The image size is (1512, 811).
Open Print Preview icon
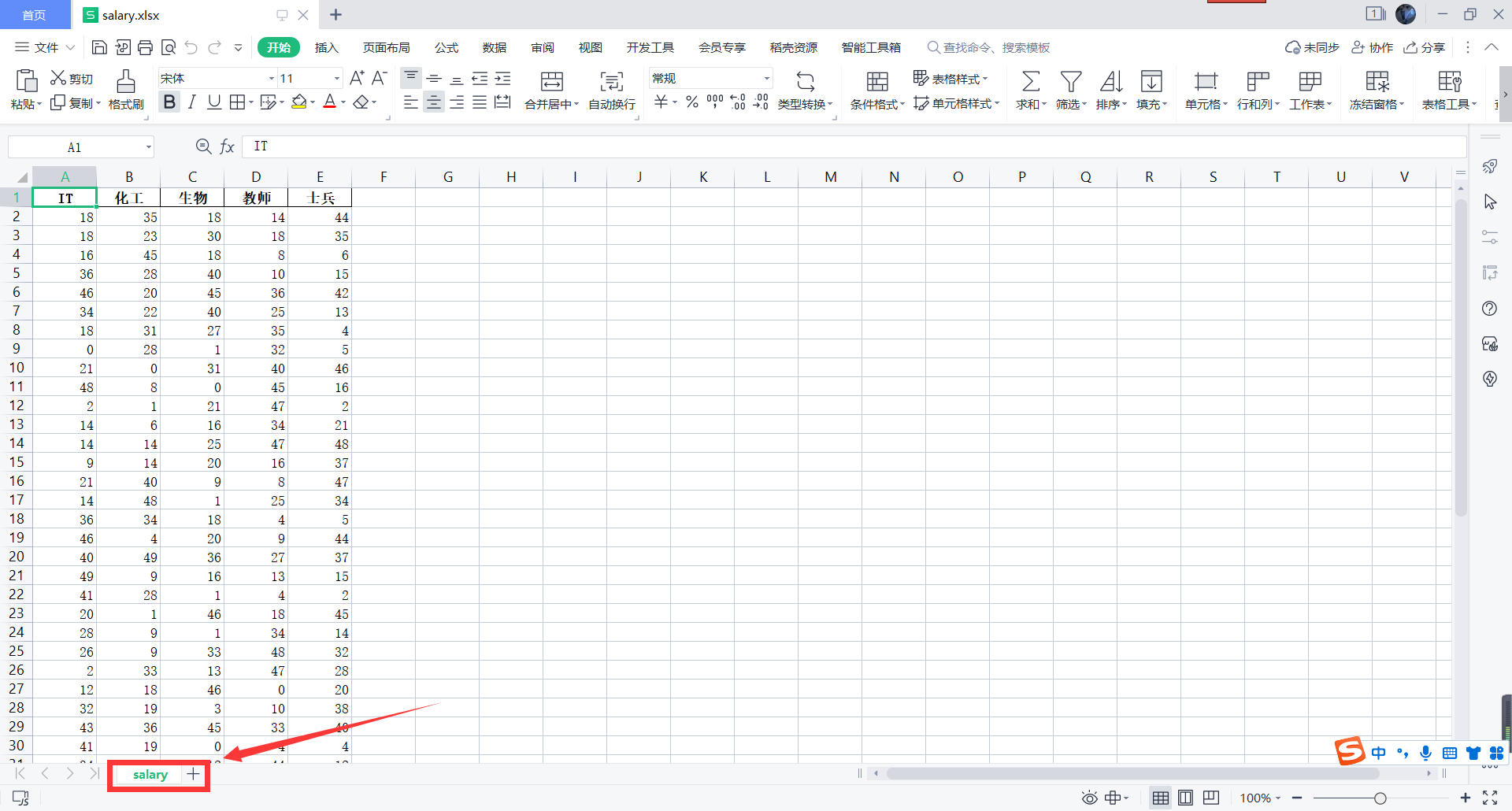pos(168,47)
